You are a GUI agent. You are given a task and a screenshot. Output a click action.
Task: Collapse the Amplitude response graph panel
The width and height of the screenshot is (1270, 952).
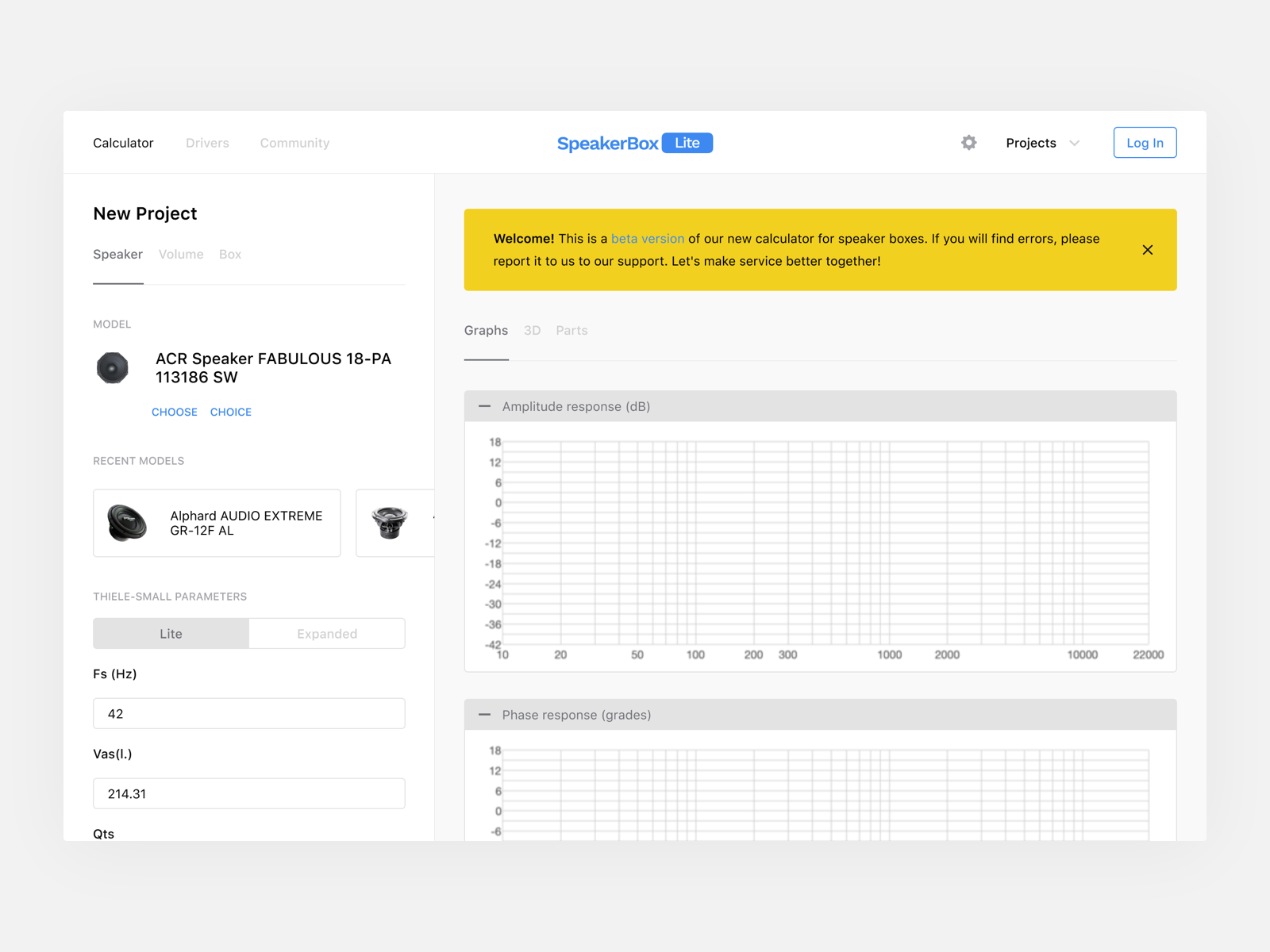pos(484,406)
